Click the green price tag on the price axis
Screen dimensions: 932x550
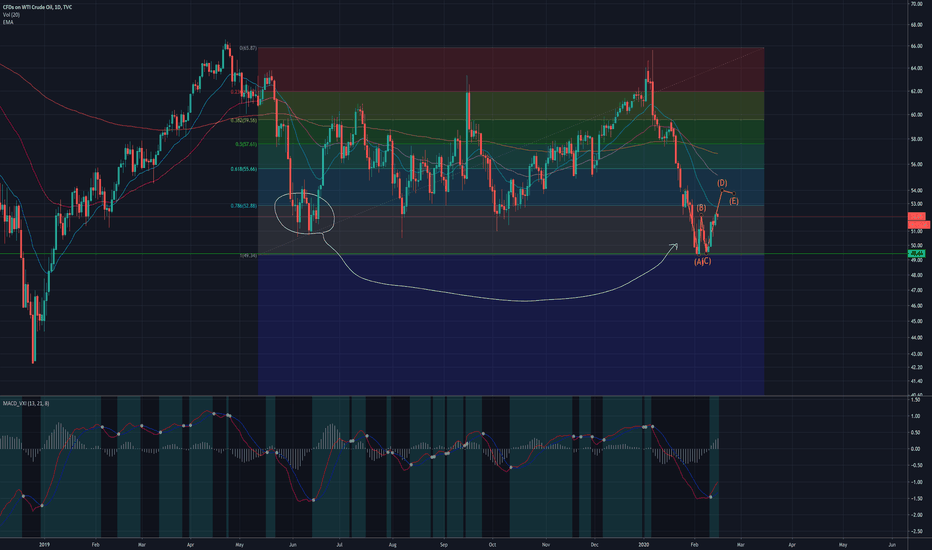[917, 254]
